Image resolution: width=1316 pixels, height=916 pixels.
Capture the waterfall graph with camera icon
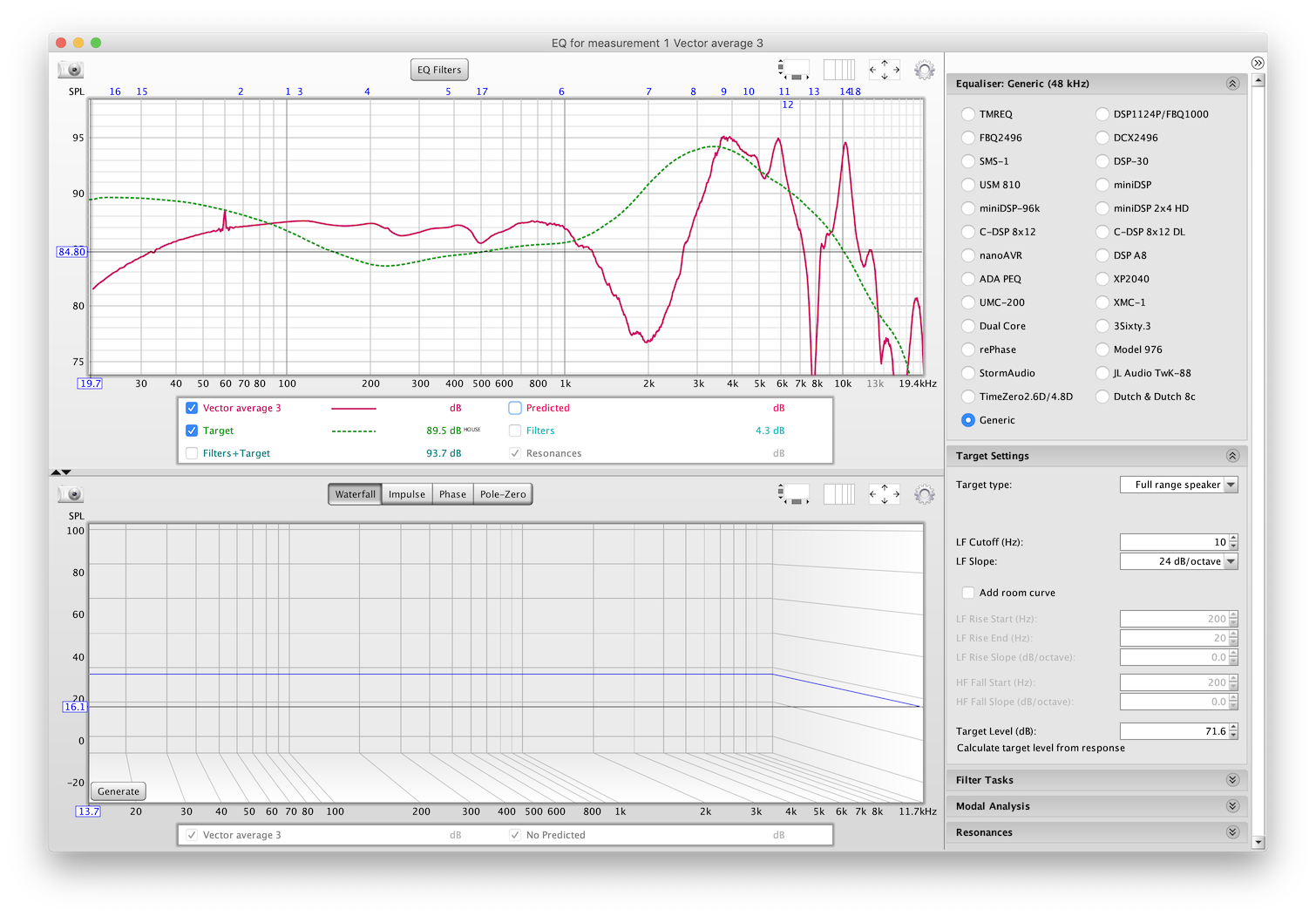[x=71, y=494]
